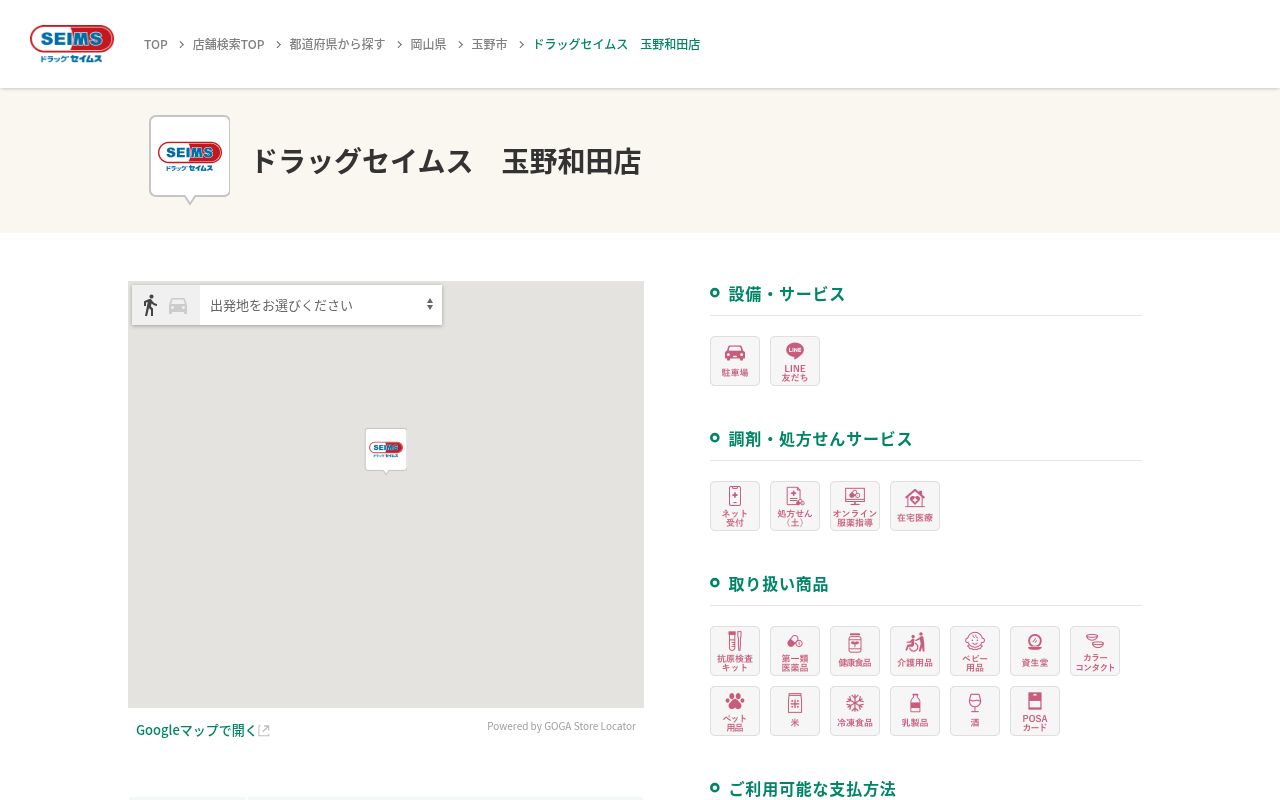1280x800 pixels.
Task: Click the カラーコンタクト icon
Action: tap(1095, 651)
